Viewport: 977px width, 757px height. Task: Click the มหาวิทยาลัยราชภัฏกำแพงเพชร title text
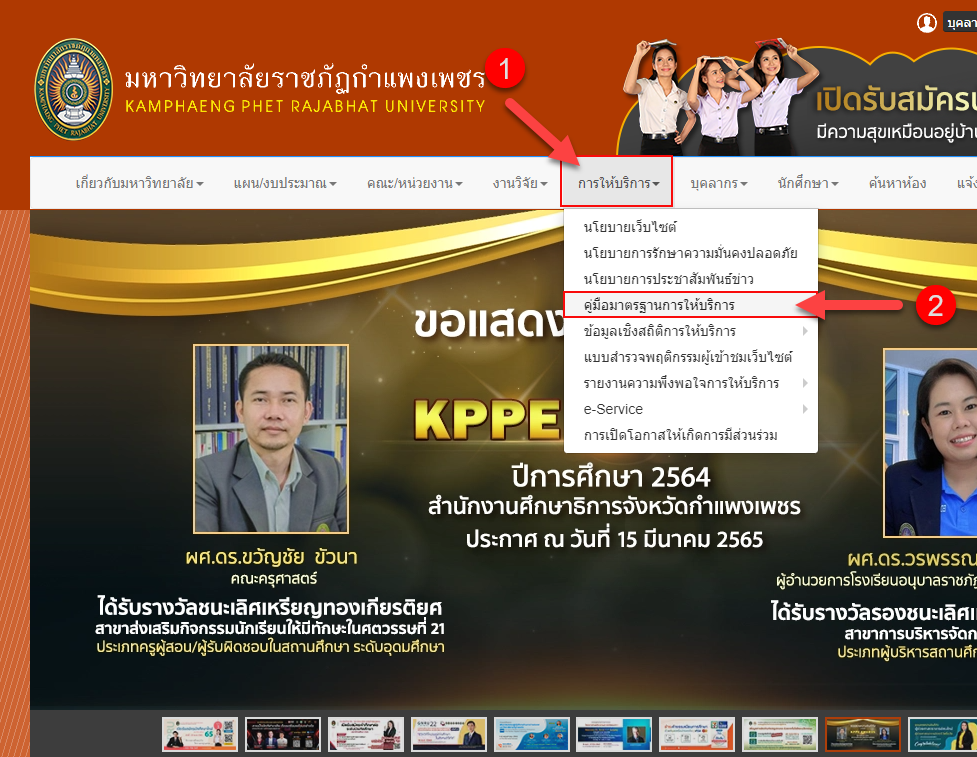(x=305, y=79)
